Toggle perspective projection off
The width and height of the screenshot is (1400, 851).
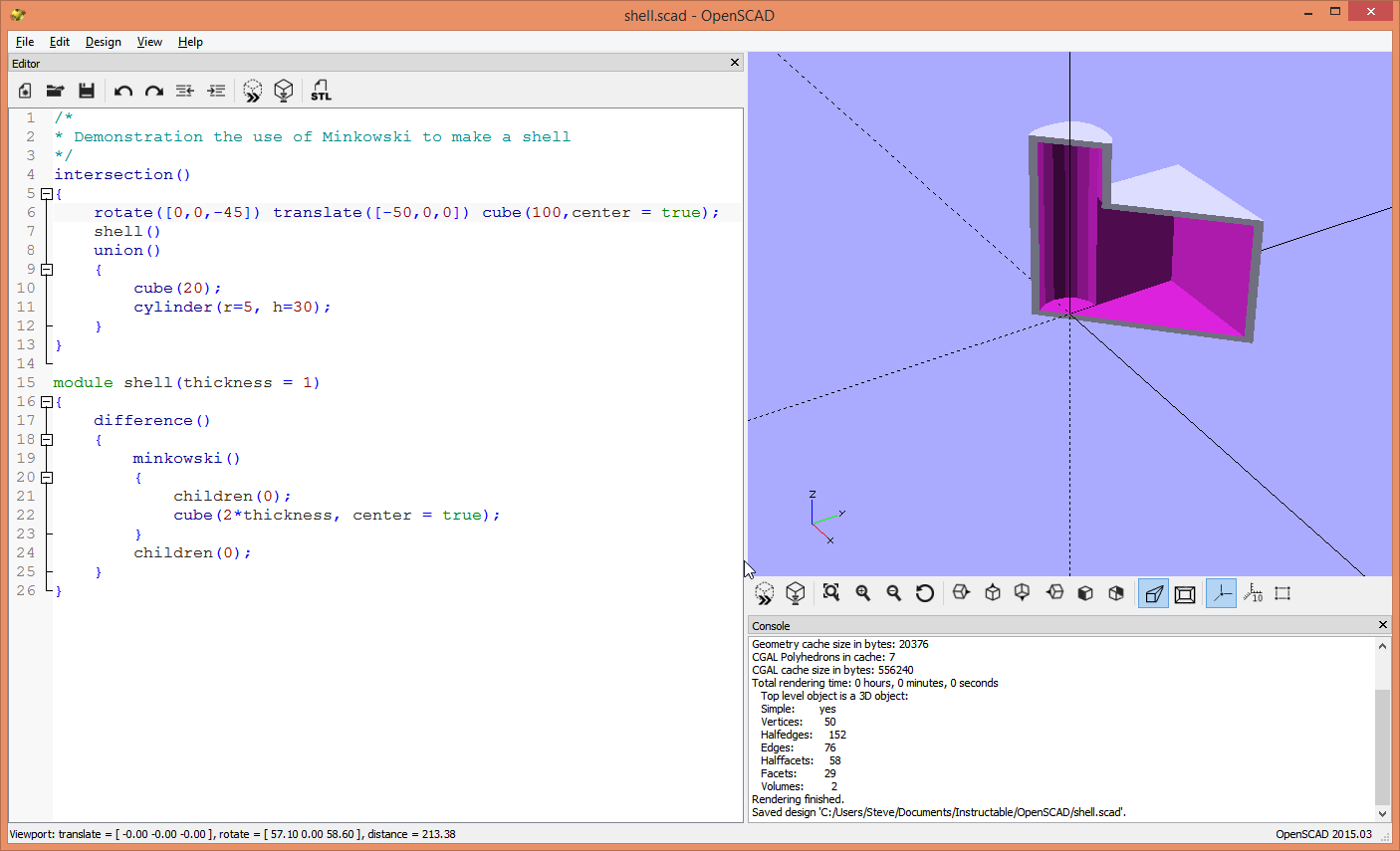pos(1153,592)
